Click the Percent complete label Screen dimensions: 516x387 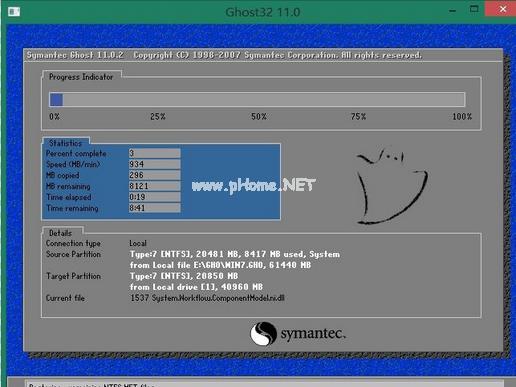[x=76, y=153]
